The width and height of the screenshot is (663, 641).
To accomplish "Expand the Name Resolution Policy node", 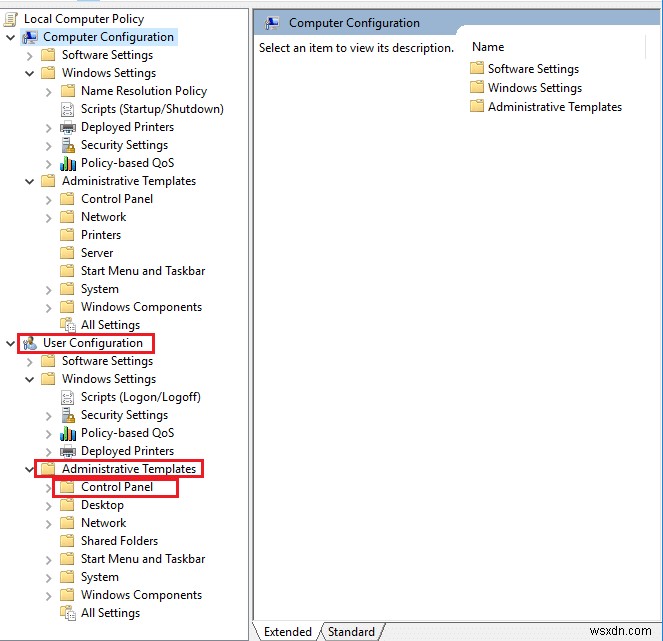I will 49,92.
